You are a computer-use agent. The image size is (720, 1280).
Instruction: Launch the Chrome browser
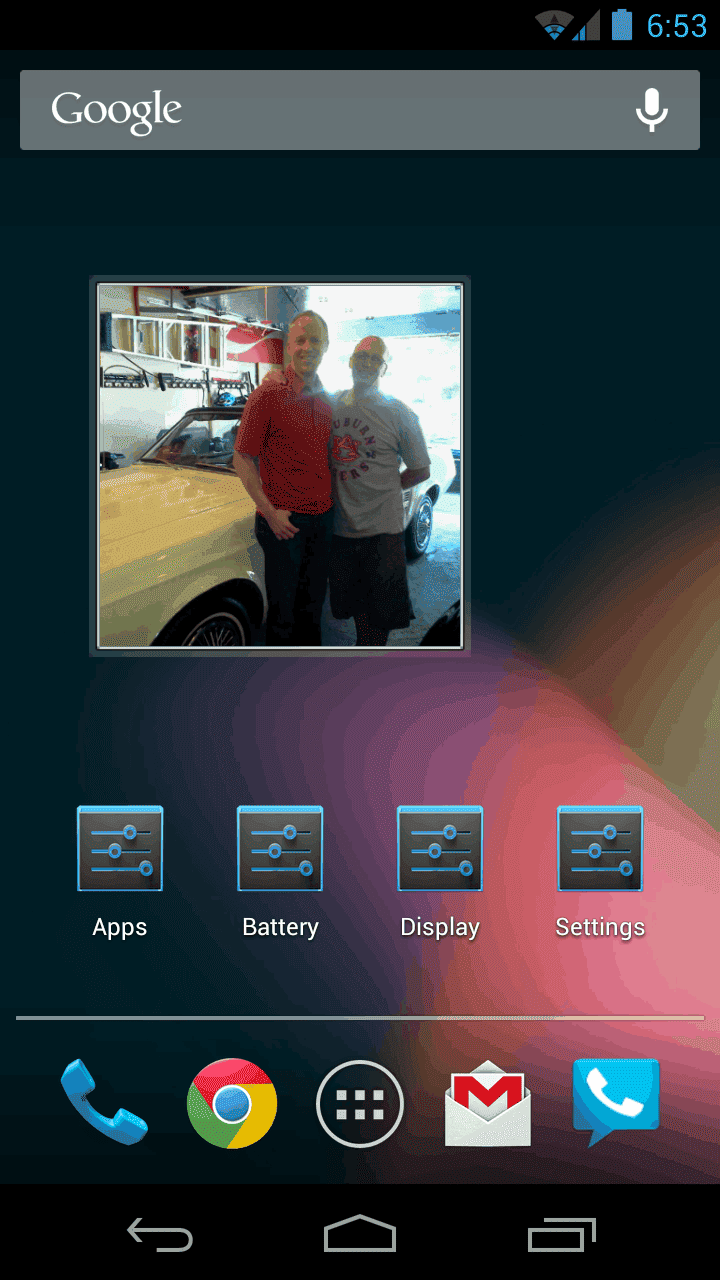[x=232, y=1104]
